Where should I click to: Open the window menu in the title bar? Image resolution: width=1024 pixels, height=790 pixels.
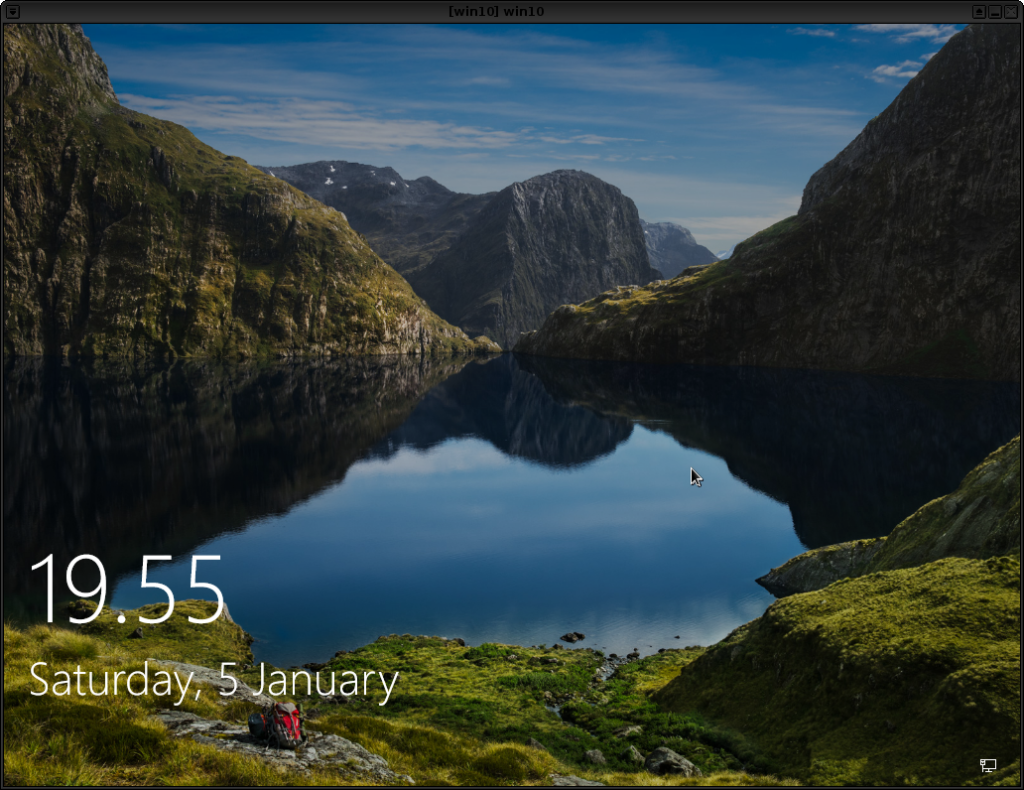click(12, 12)
